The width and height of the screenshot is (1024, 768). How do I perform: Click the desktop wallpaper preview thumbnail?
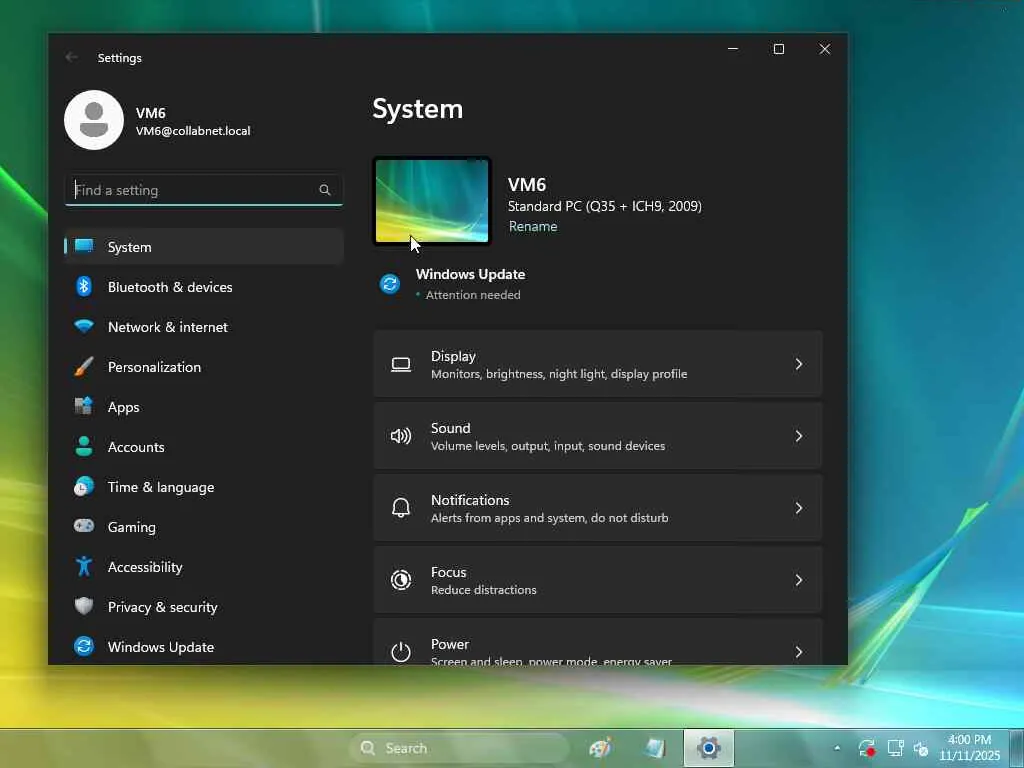[x=432, y=201]
